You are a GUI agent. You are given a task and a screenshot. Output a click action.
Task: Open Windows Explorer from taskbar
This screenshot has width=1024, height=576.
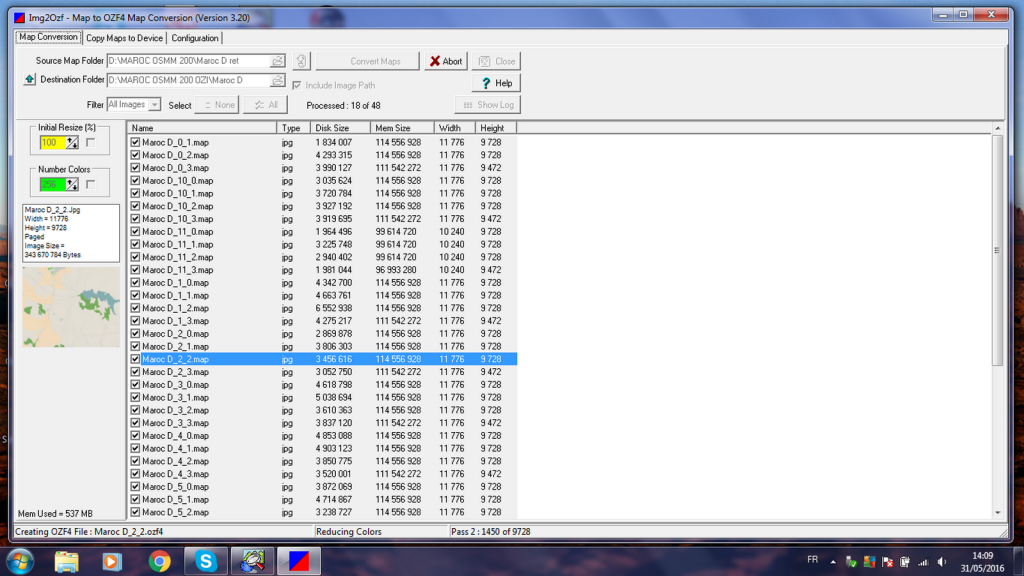coord(67,561)
